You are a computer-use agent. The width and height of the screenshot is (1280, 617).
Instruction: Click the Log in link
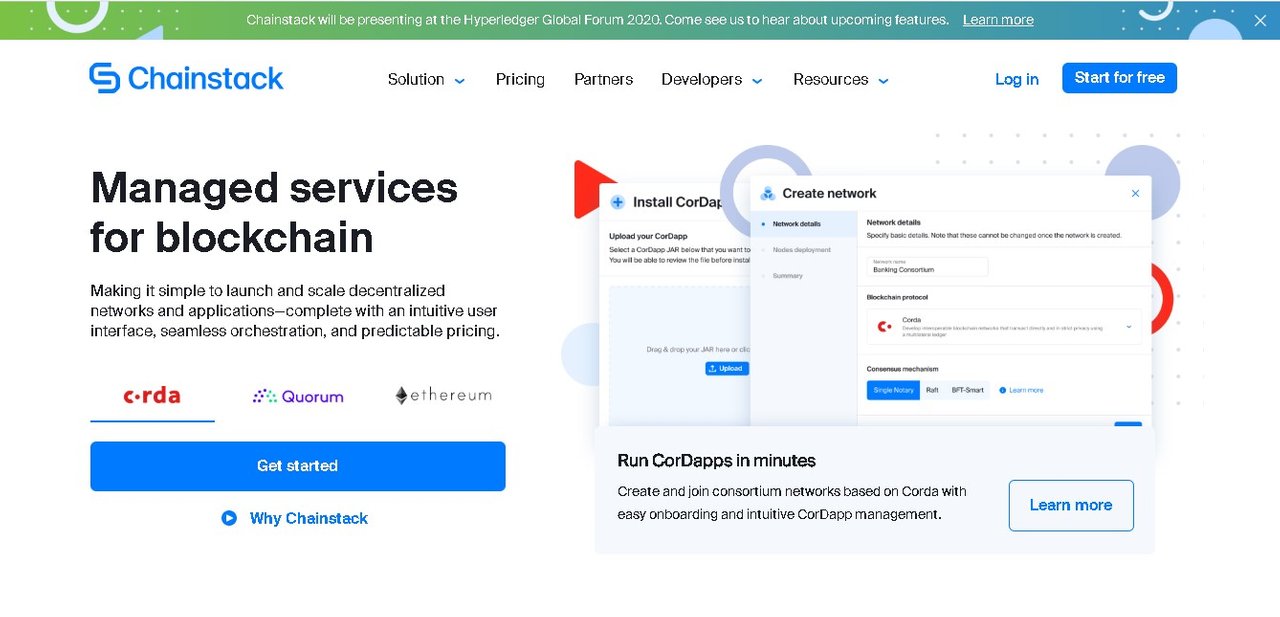tap(1017, 79)
